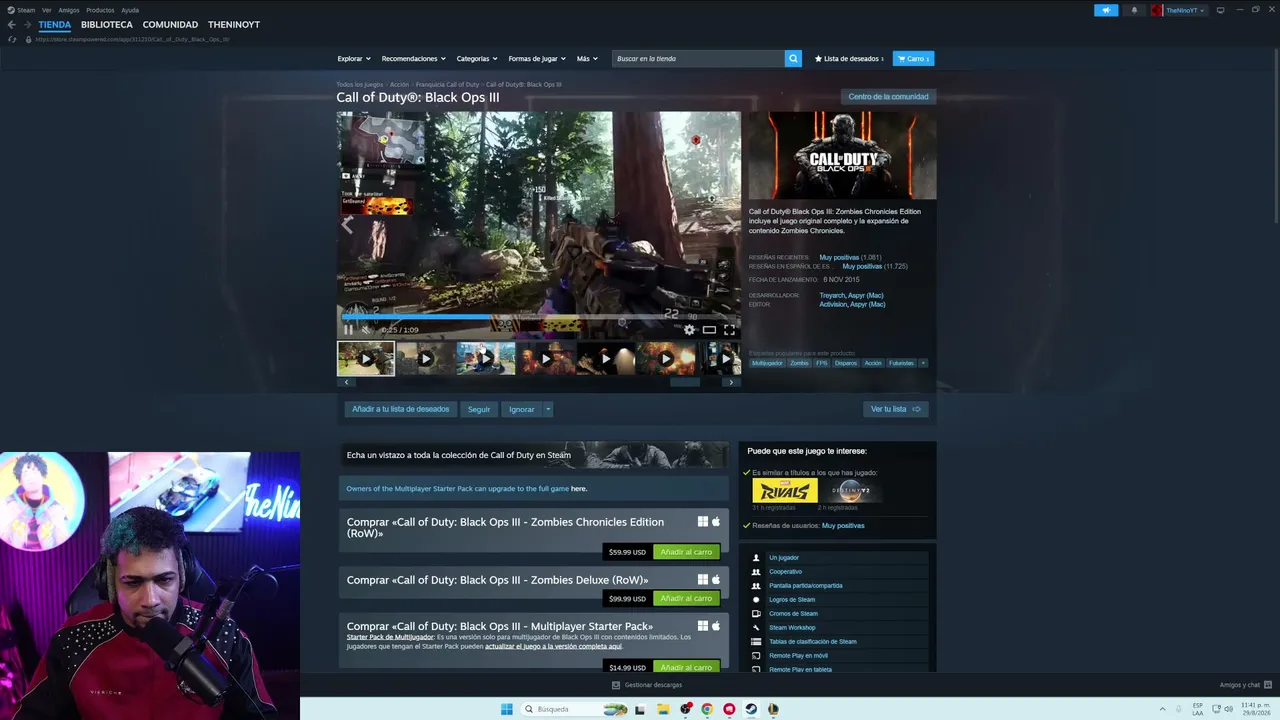Open the Steam Workshop feature link

(792, 628)
